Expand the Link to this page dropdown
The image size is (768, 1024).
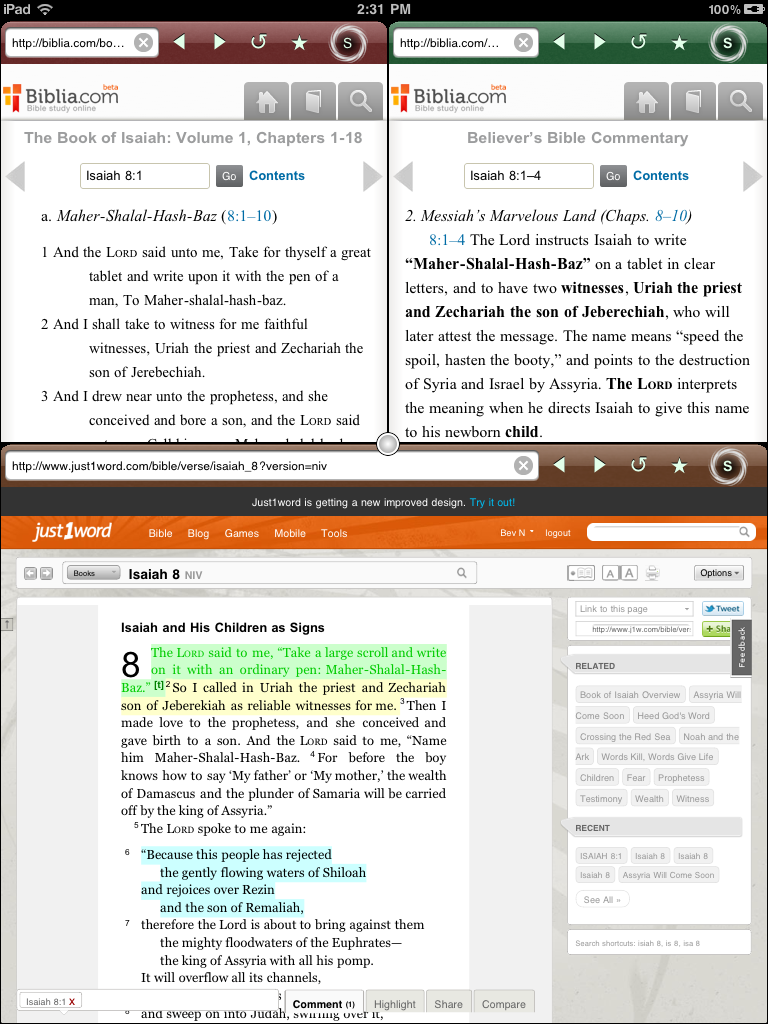[633, 609]
